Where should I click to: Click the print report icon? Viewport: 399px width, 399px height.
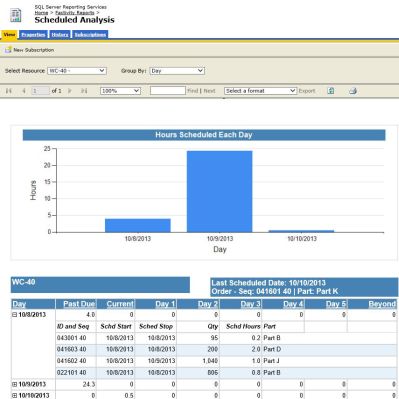(x=353, y=91)
